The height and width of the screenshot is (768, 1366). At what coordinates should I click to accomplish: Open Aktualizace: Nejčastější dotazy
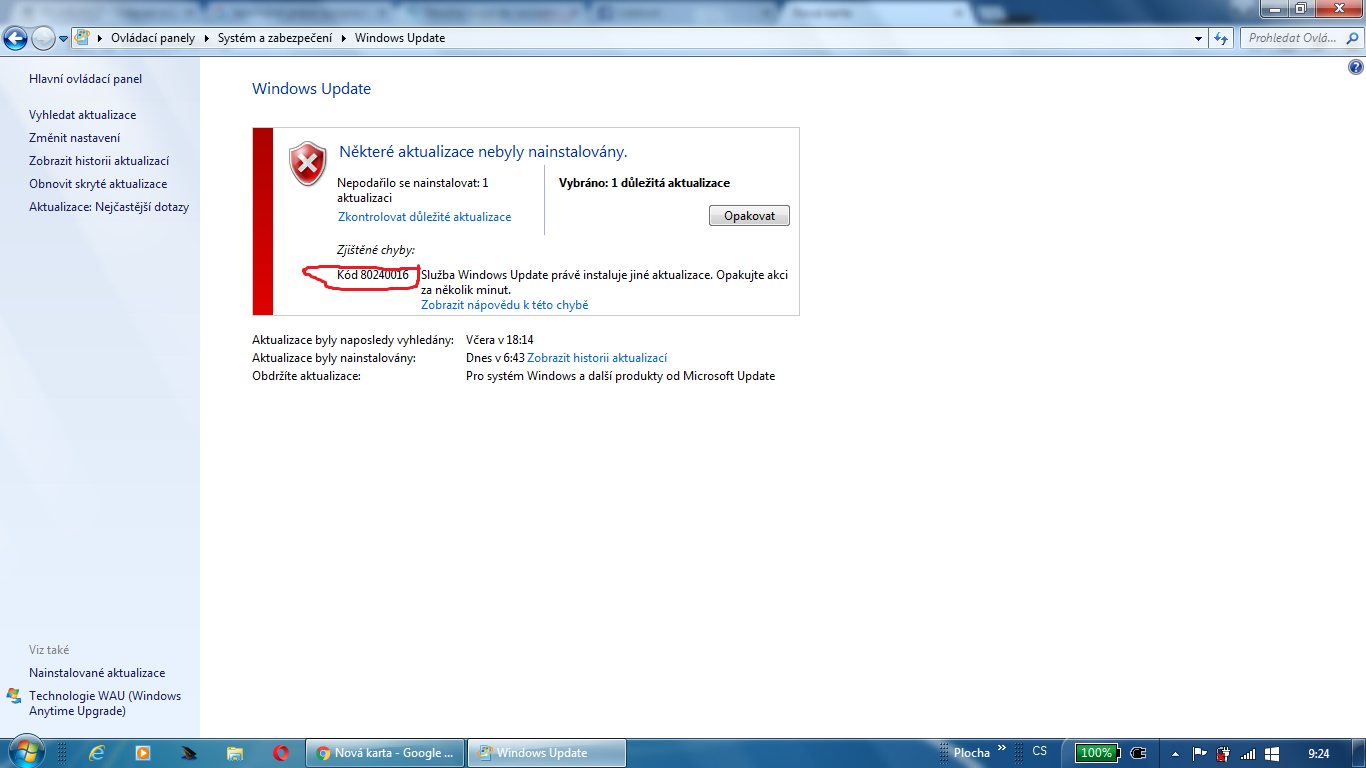(109, 207)
